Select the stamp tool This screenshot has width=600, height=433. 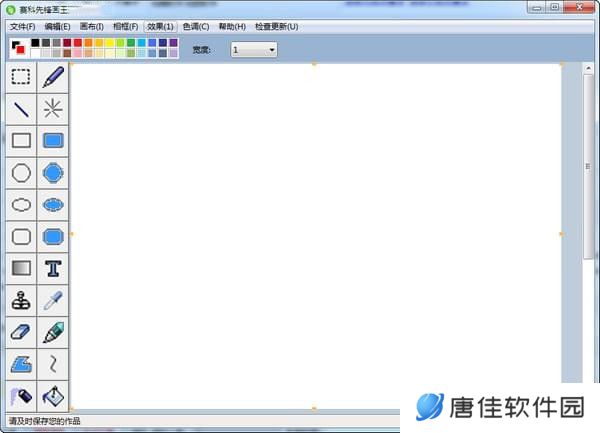point(21,301)
